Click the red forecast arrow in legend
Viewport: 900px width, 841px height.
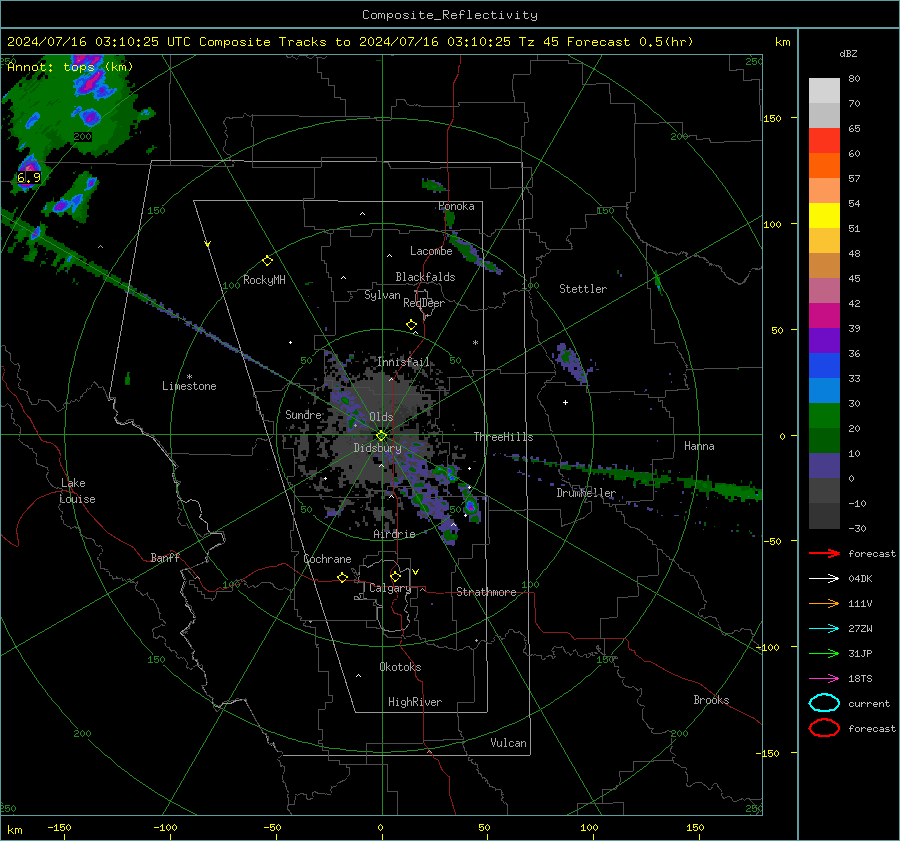(x=824, y=553)
